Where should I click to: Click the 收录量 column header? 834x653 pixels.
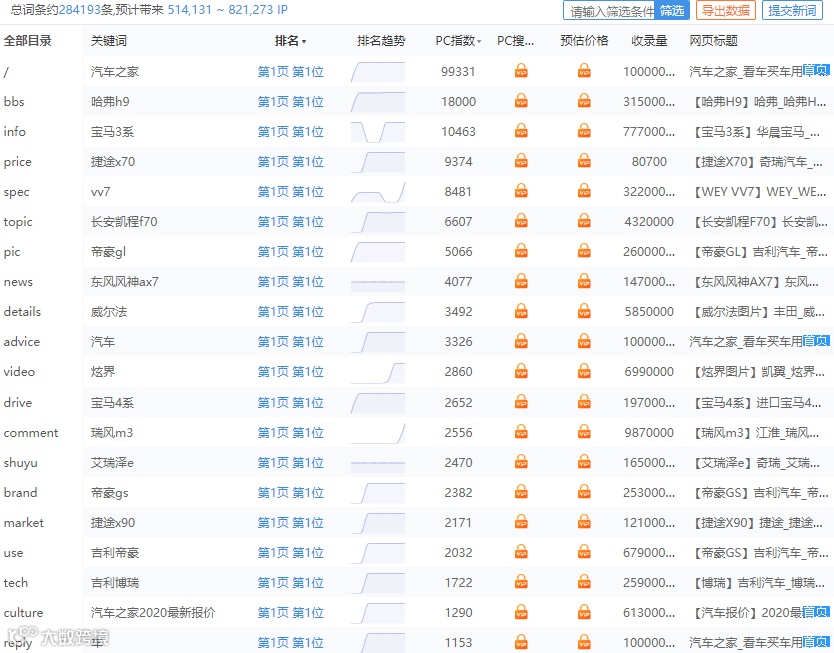click(649, 41)
